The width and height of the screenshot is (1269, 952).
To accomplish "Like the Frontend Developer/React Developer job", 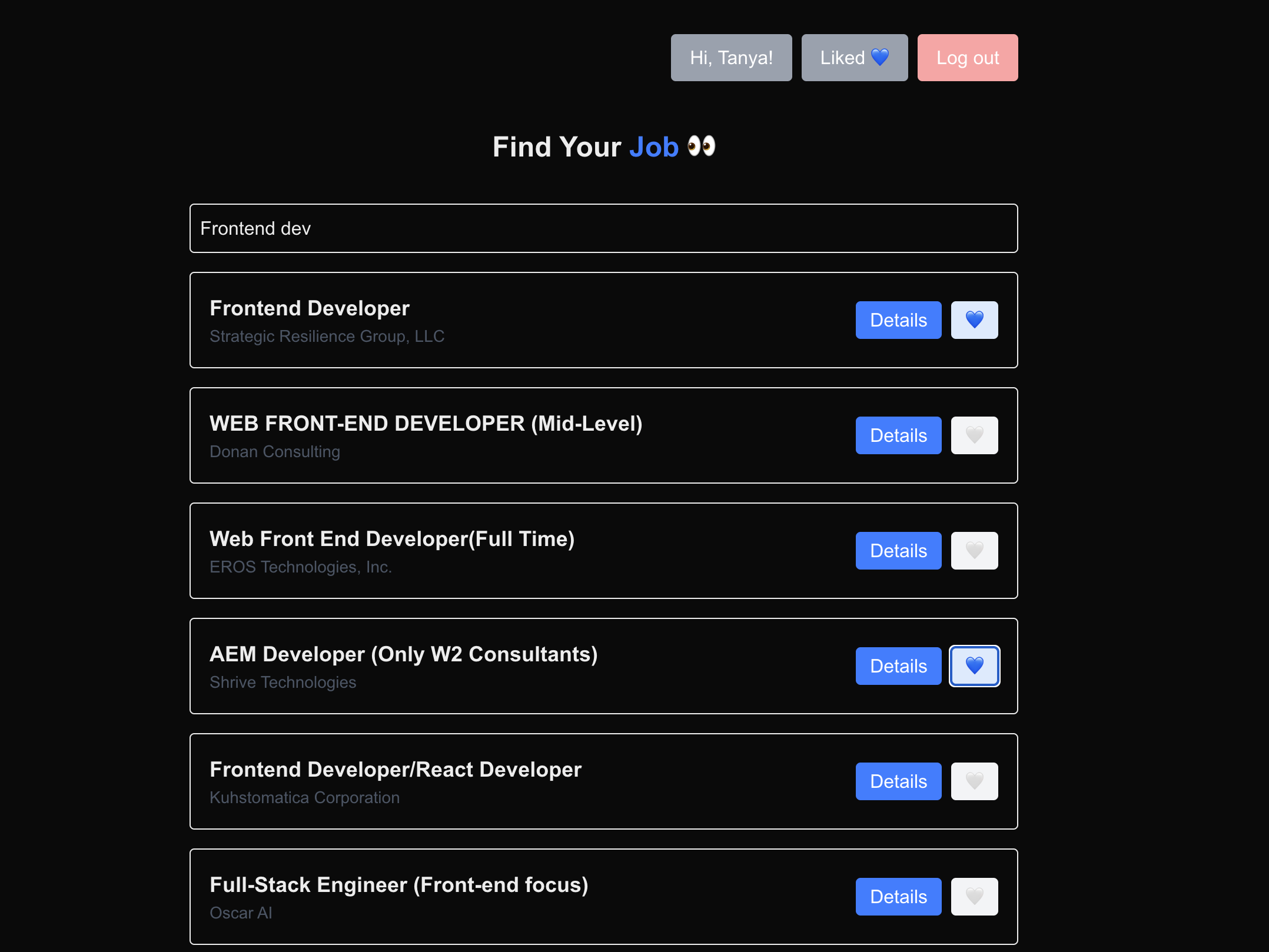I will click(x=974, y=781).
